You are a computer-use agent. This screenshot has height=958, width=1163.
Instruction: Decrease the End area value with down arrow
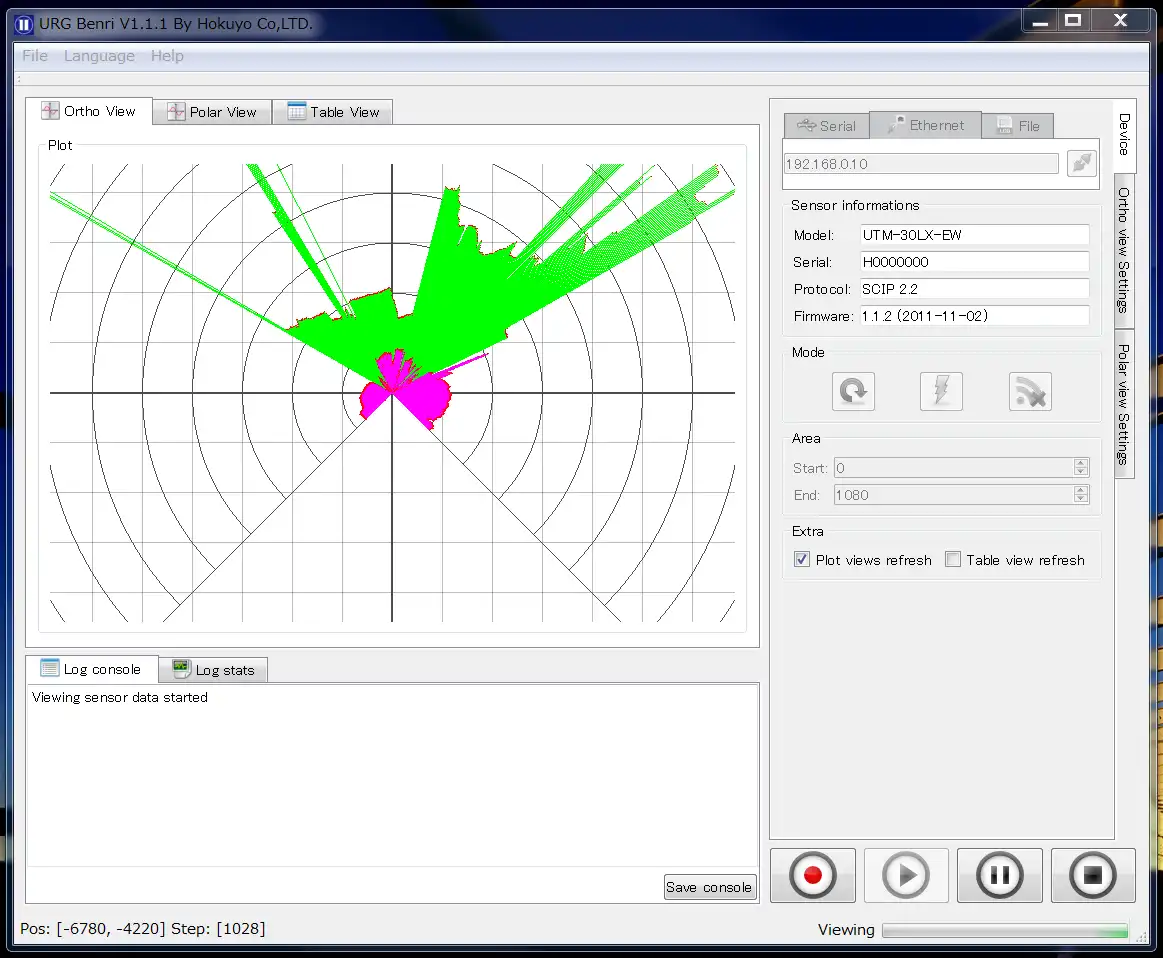1081,499
